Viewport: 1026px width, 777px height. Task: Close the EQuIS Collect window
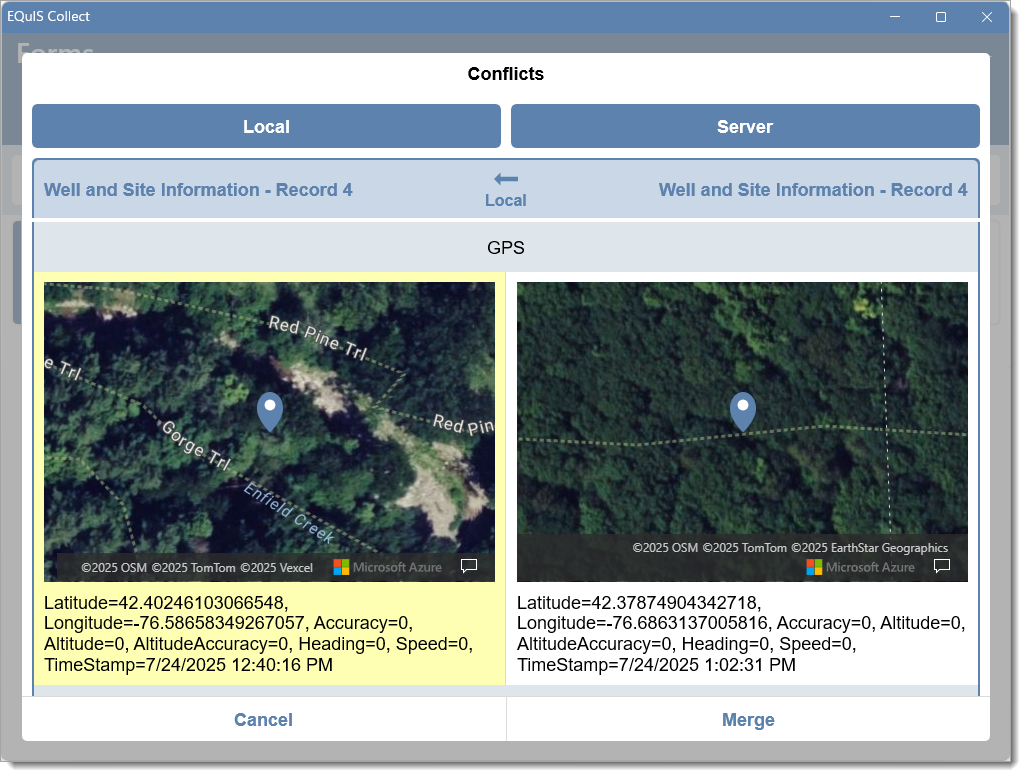click(987, 16)
